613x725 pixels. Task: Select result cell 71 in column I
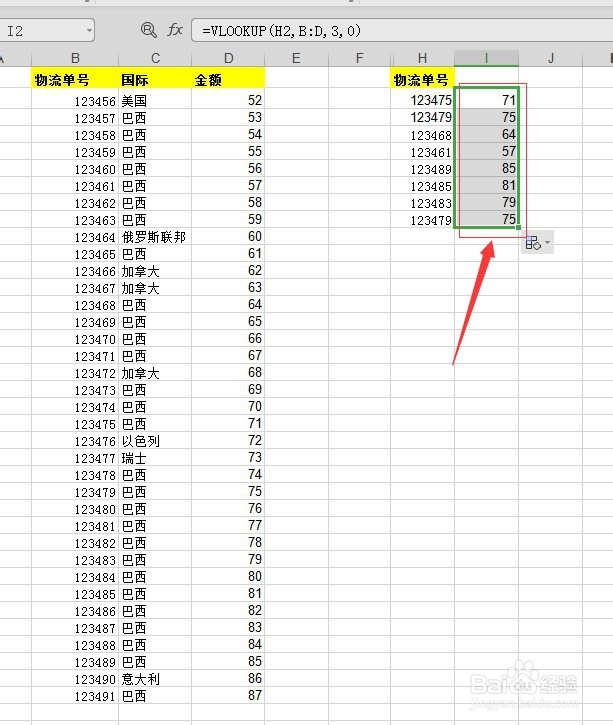(x=486, y=100)
